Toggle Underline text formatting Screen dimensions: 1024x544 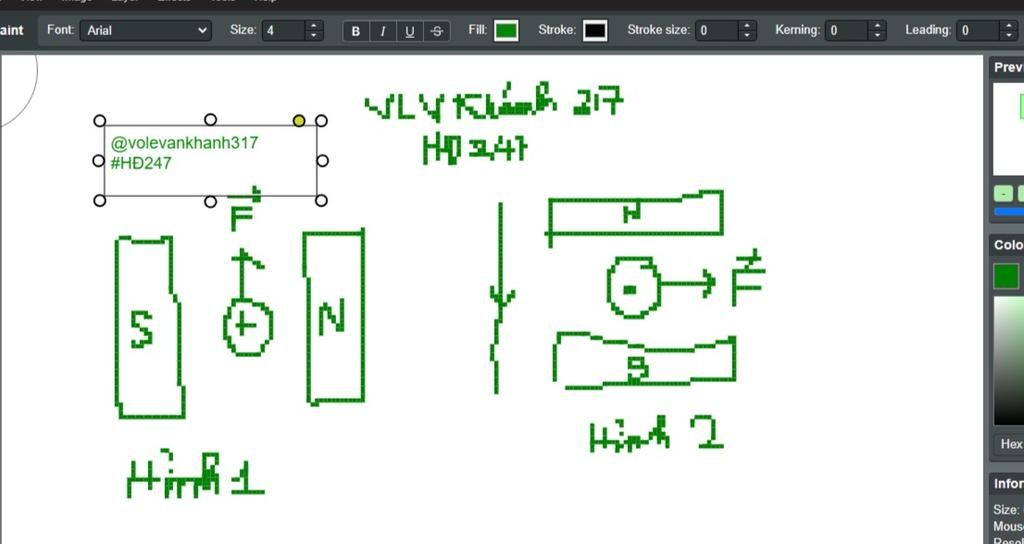coord(409,31)
